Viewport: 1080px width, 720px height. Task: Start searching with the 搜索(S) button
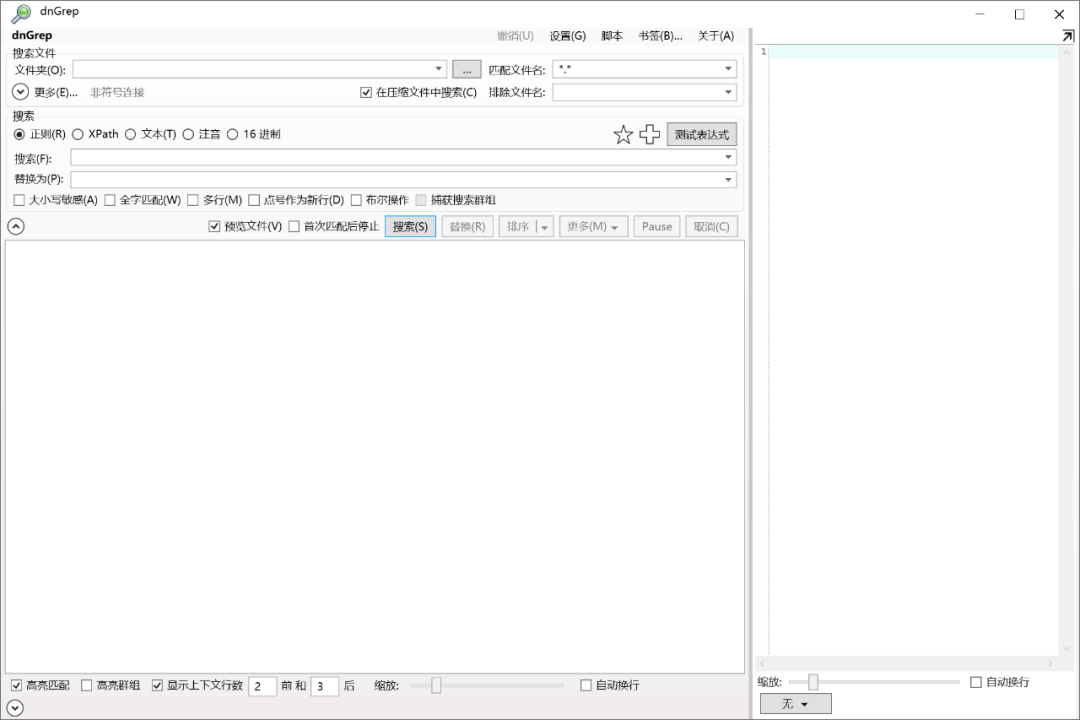pos(410,226)
